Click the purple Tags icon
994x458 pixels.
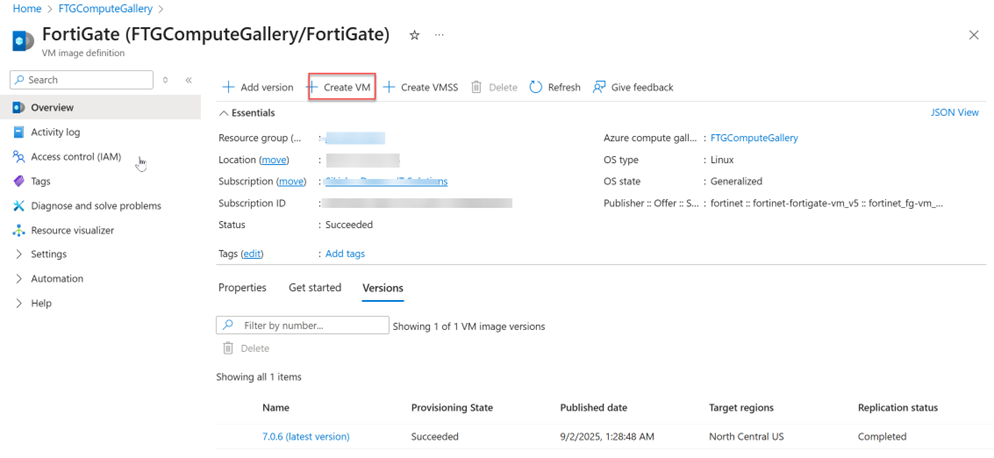coord(19,181)
